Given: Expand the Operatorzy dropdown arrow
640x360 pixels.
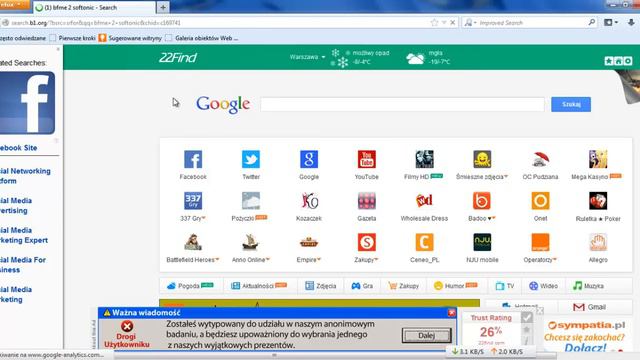Looking at the screenshot, I should click(x=555, y=260).
